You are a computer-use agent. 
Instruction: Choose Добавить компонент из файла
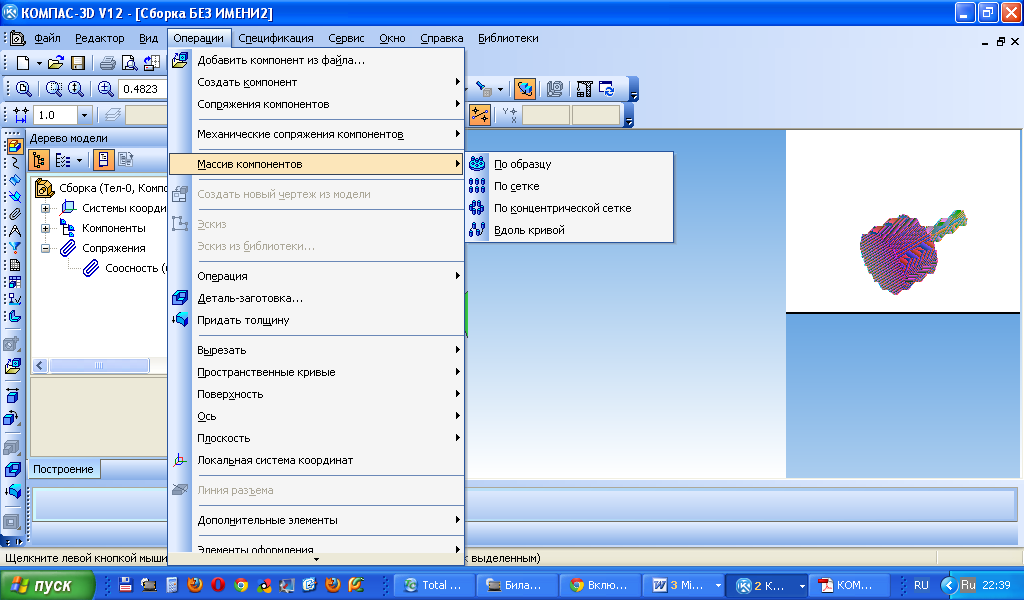tap(316, 60)
